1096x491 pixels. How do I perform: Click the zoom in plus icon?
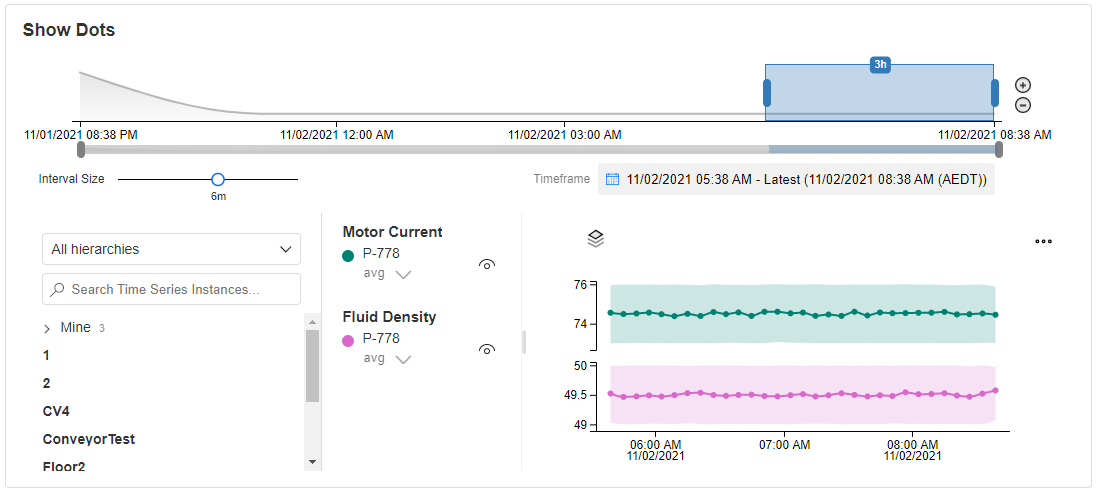click(1023, 85)
